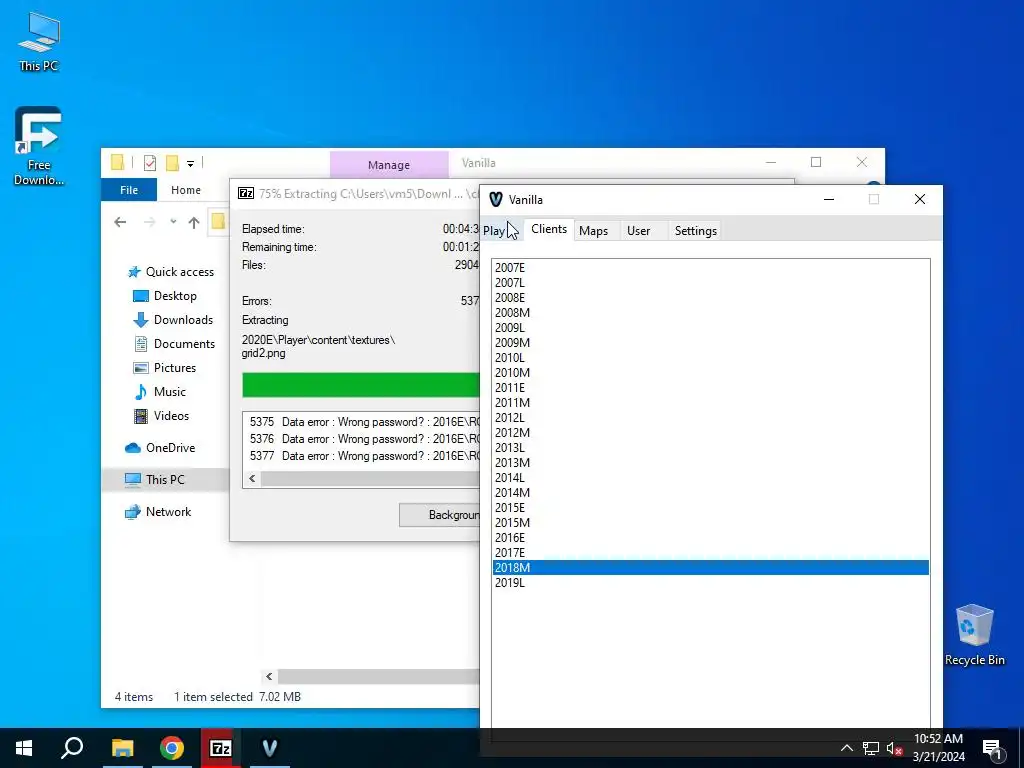The image size is (1024, 768).
Task: Select client 2007L in list
Action: point(711,283)
